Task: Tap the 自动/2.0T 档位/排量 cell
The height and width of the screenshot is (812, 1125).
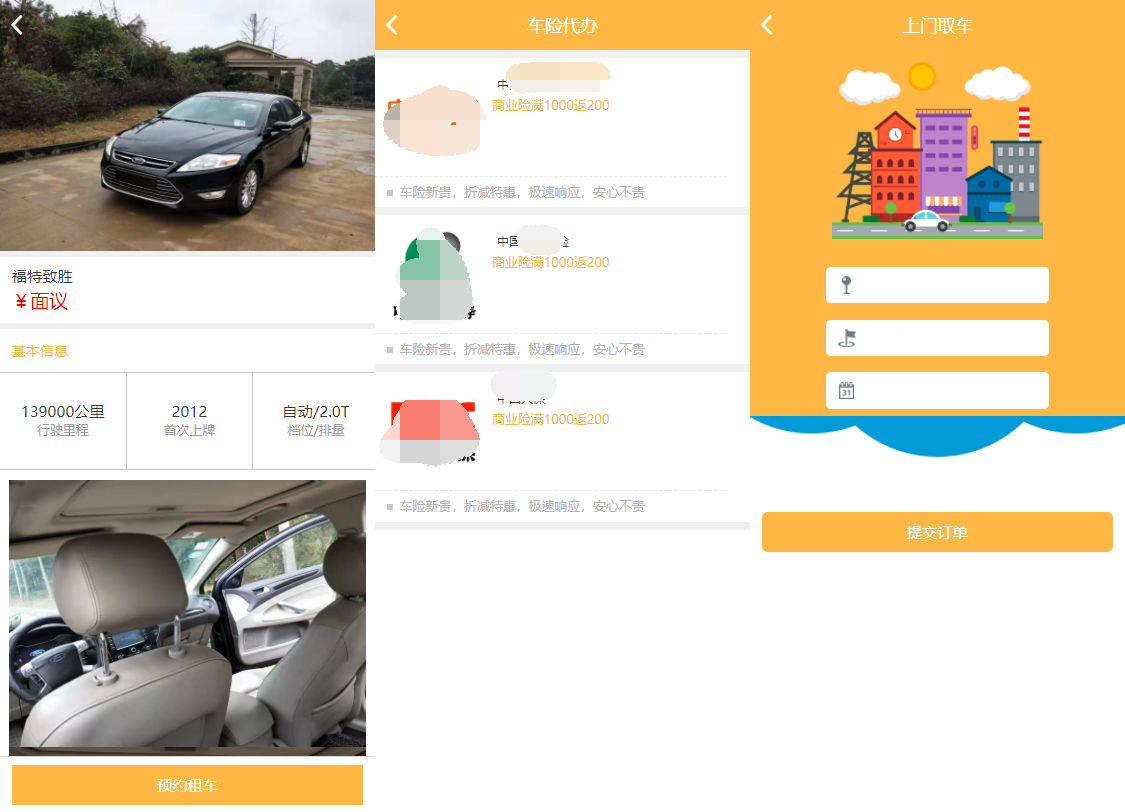Action: pos(315,420)
